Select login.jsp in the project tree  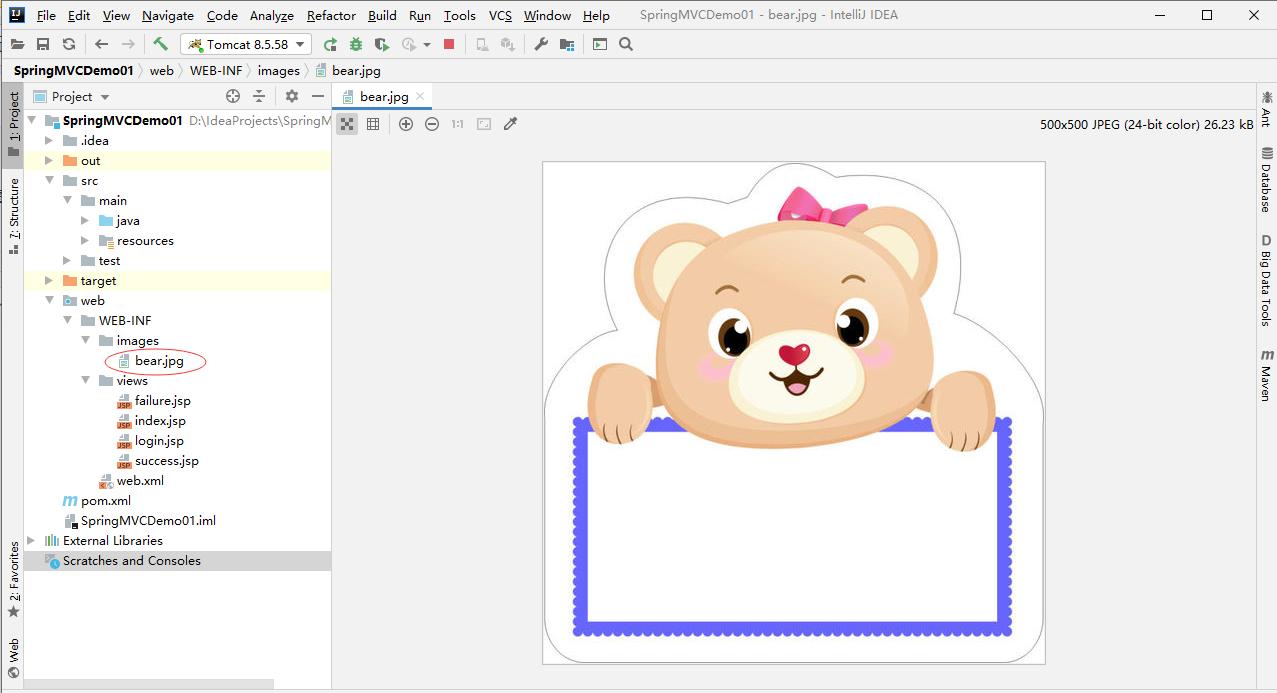pos(159,440)
